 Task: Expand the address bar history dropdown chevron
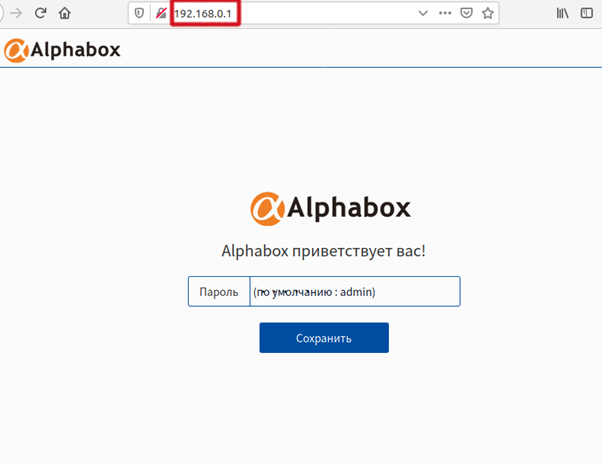(x=422, y=14)
